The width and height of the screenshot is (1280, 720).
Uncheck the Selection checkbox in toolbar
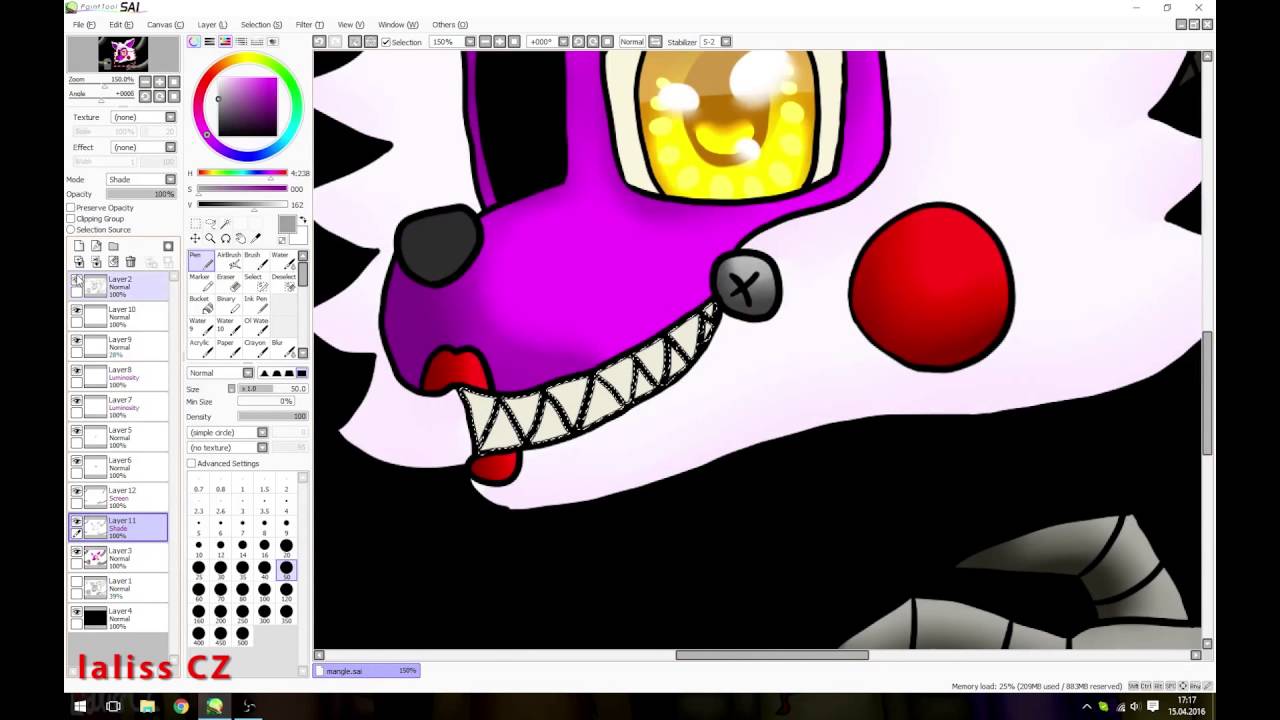click(x=386, y=42)
